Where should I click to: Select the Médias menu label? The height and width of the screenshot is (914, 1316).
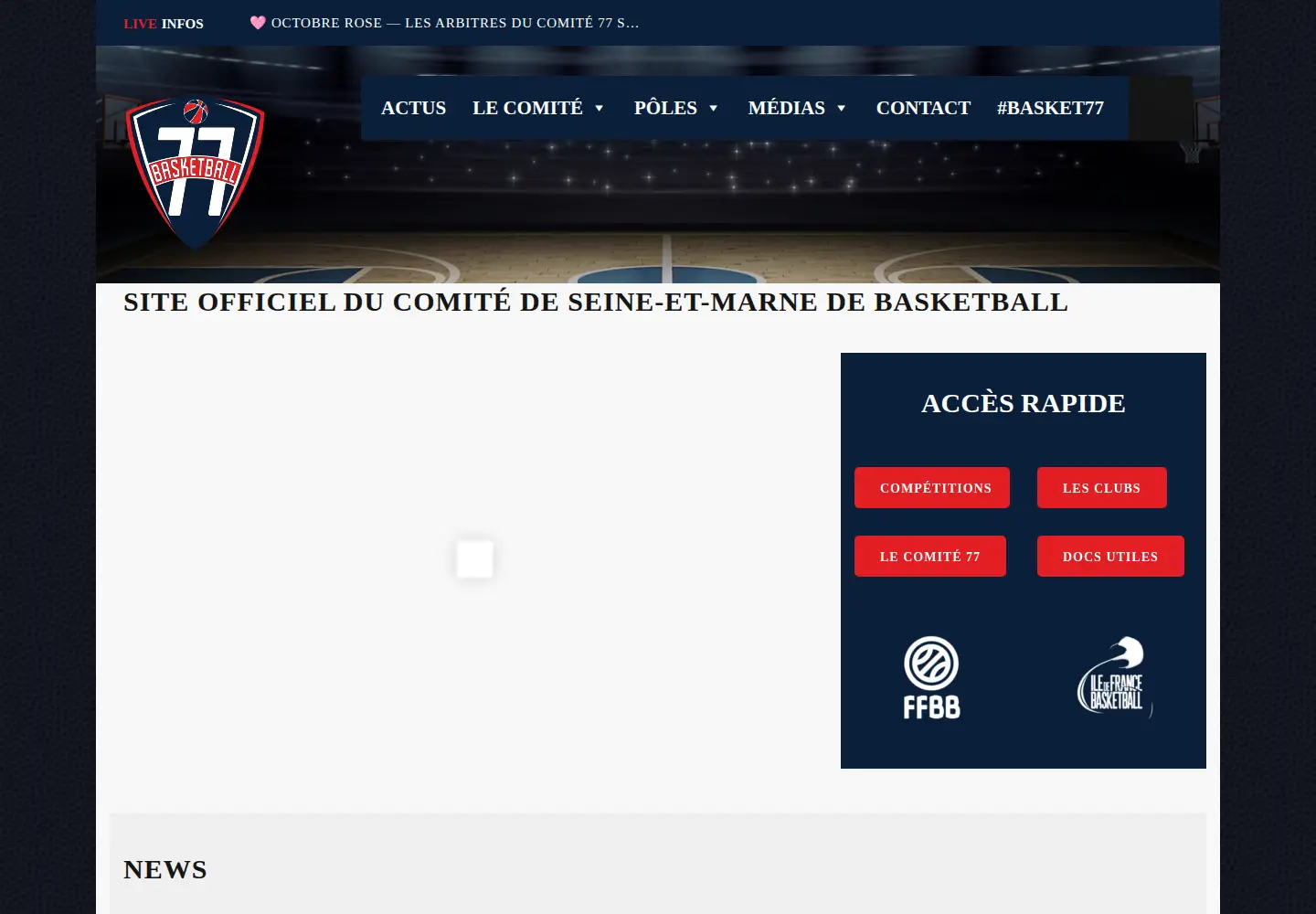pyautogui.click(x=786, y=108)
